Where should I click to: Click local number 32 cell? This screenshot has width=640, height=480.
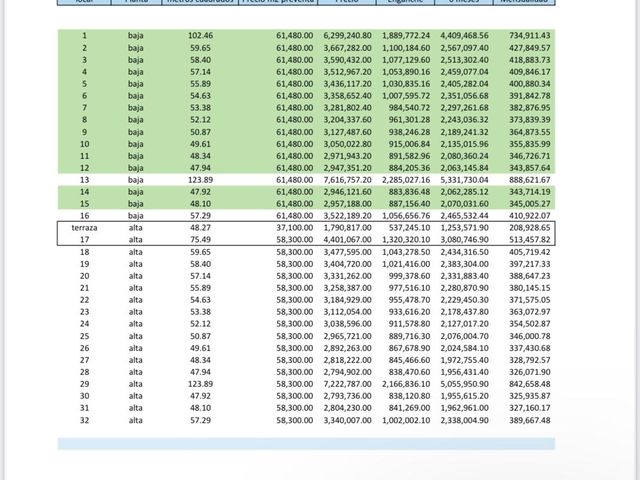[84, 420]
